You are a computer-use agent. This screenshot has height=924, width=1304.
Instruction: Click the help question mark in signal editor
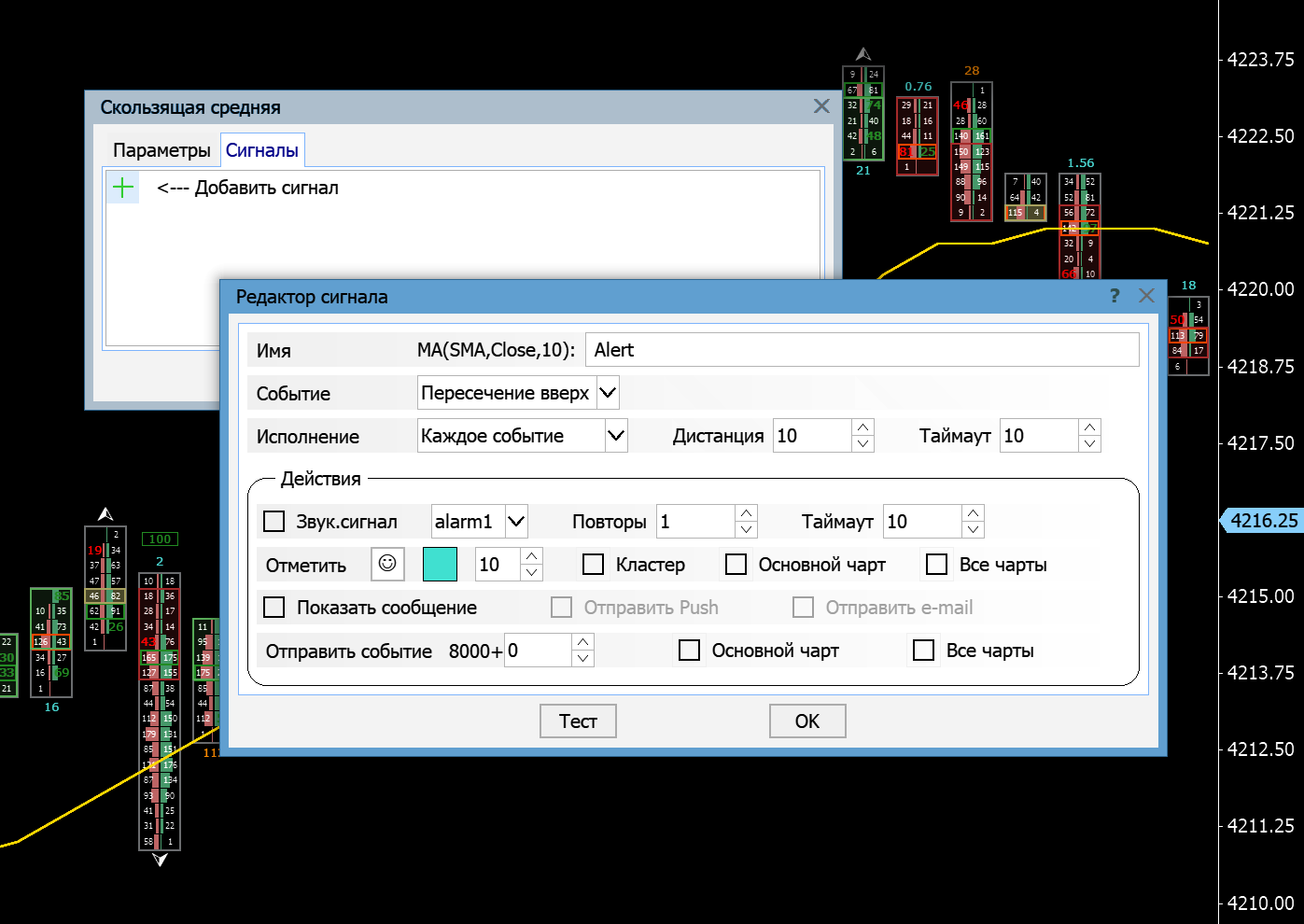1115,296
